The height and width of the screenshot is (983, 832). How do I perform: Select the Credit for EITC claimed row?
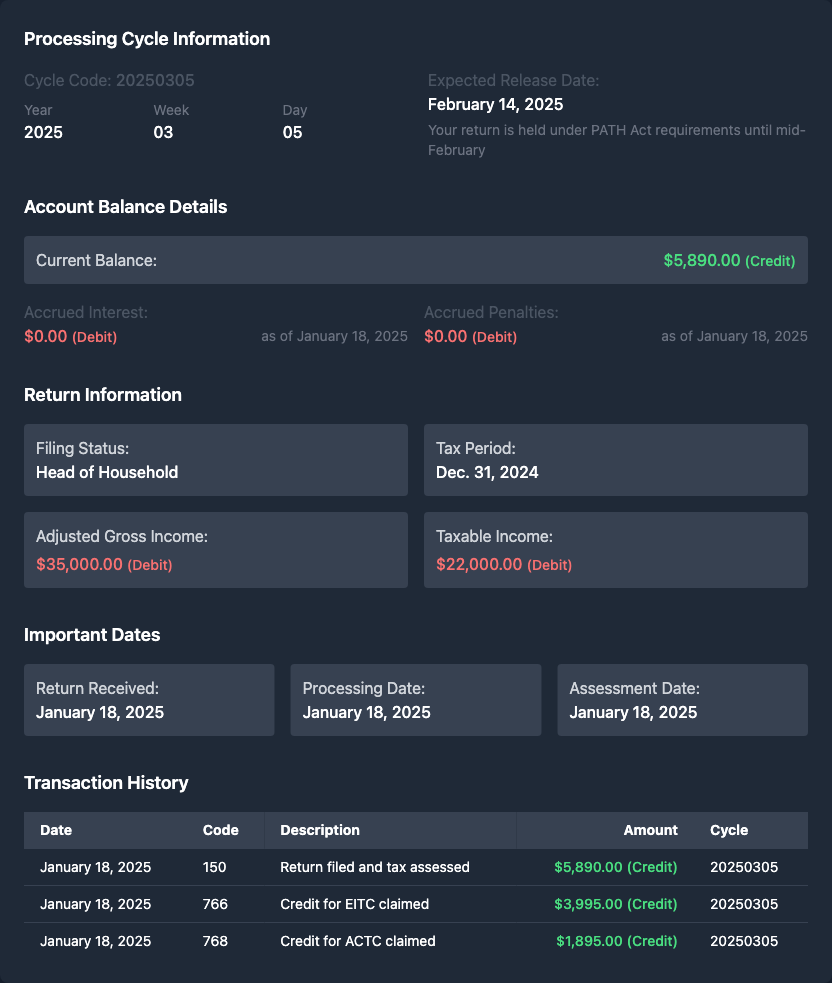(x=416, y=904)
